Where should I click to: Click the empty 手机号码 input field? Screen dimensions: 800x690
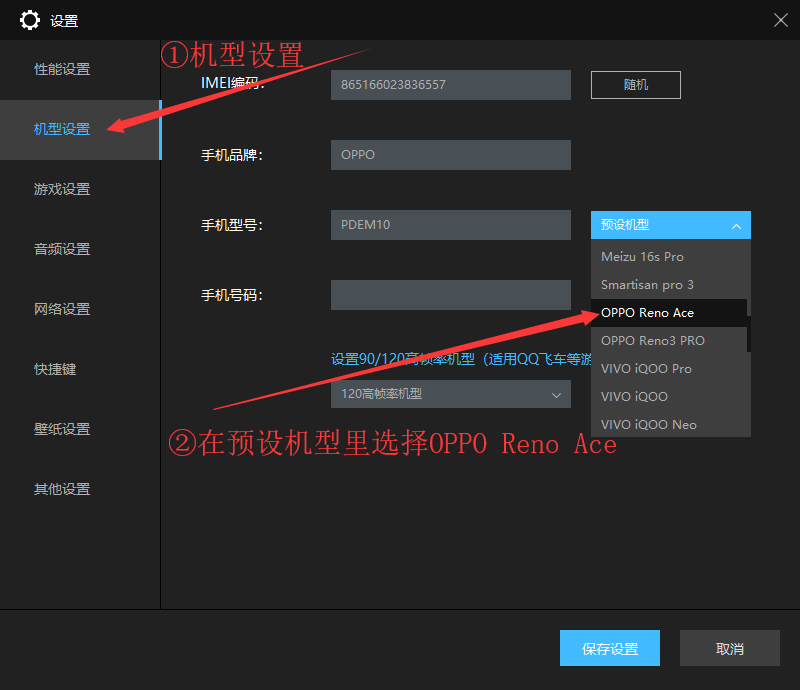coord(450,295)
